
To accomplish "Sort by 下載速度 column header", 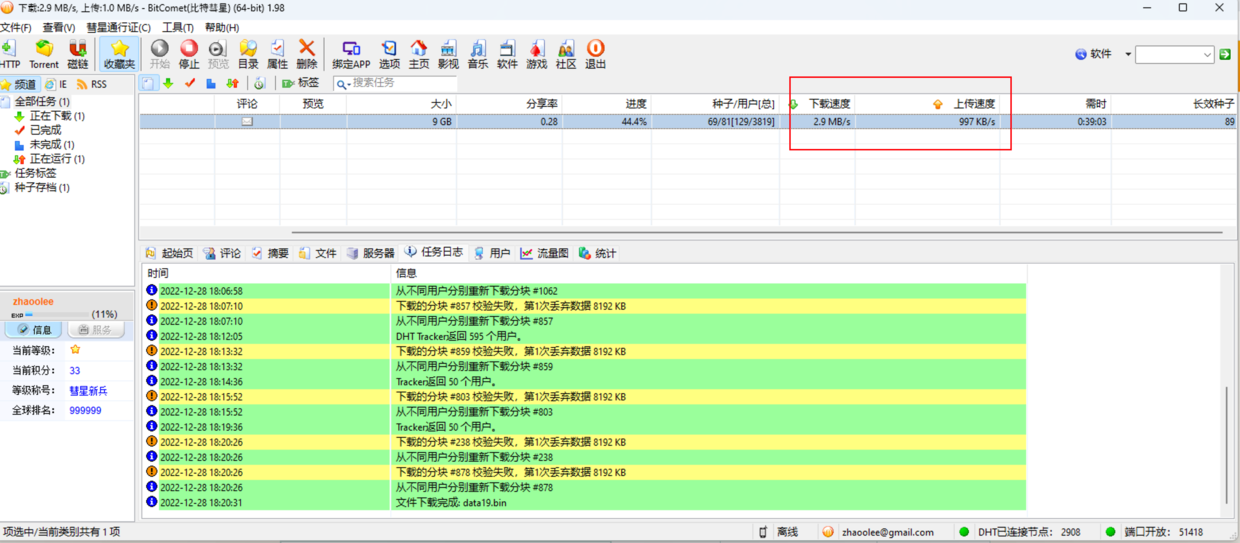I will point(820,103).
